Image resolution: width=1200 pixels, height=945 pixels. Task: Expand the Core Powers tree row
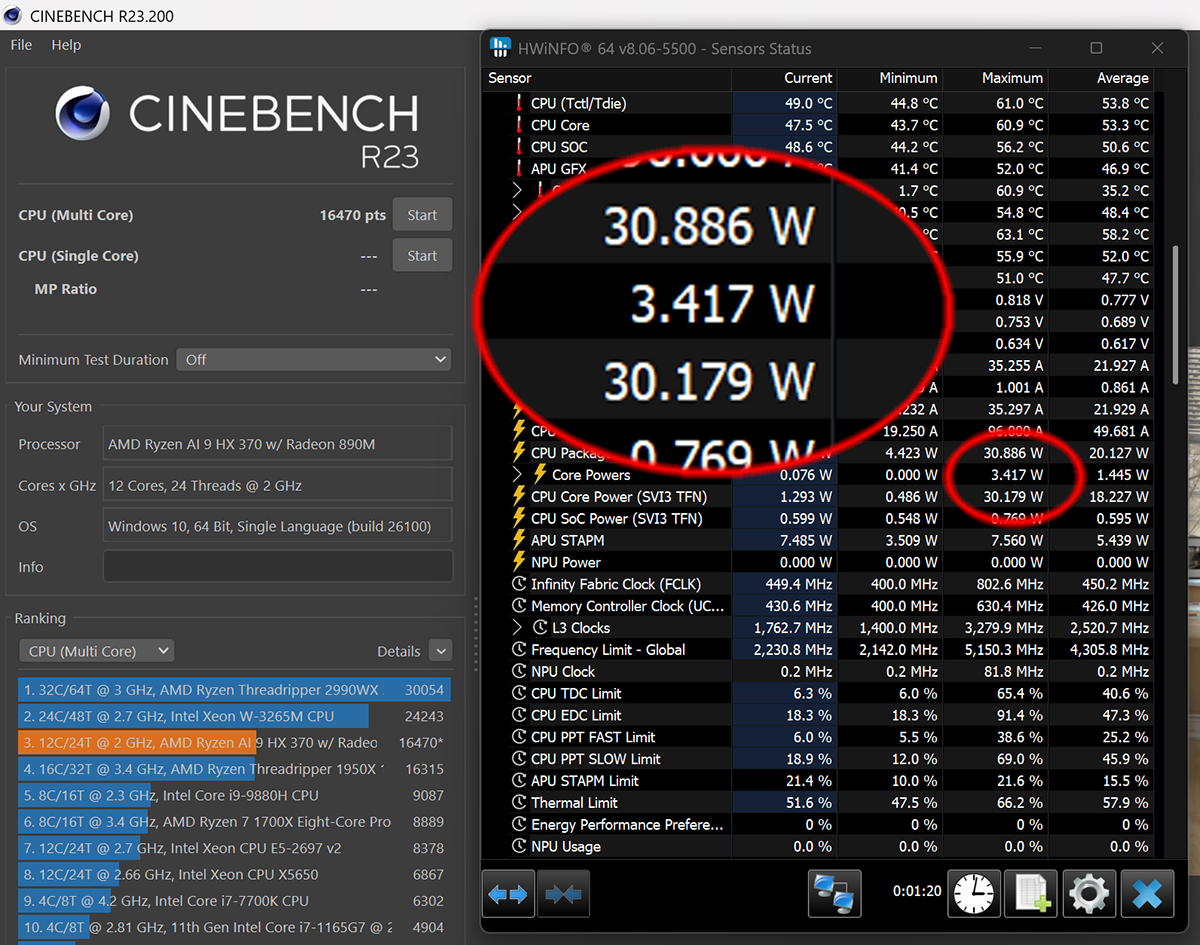coord(517,474)
